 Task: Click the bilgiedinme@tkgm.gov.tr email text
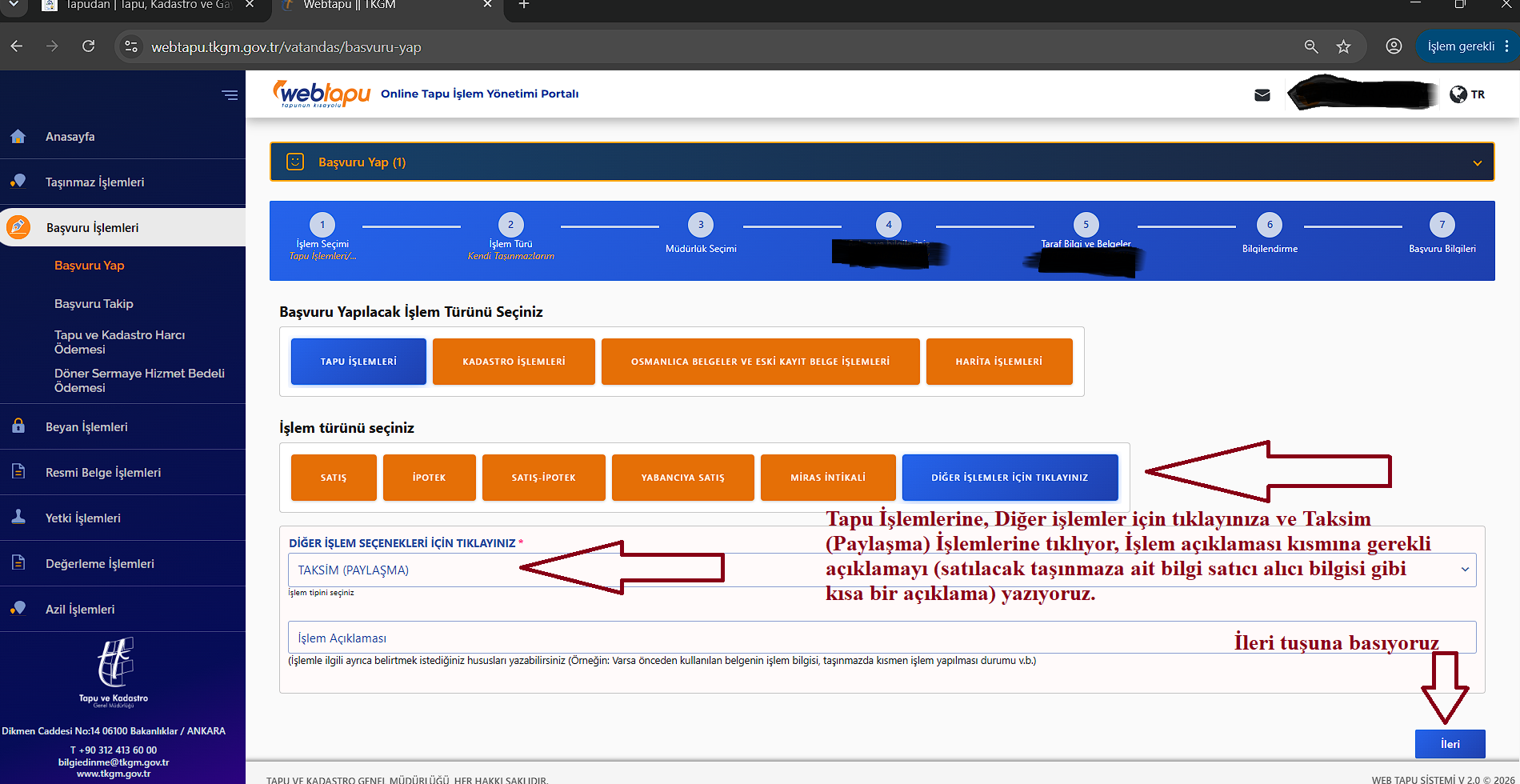click(x=114, y=762)
